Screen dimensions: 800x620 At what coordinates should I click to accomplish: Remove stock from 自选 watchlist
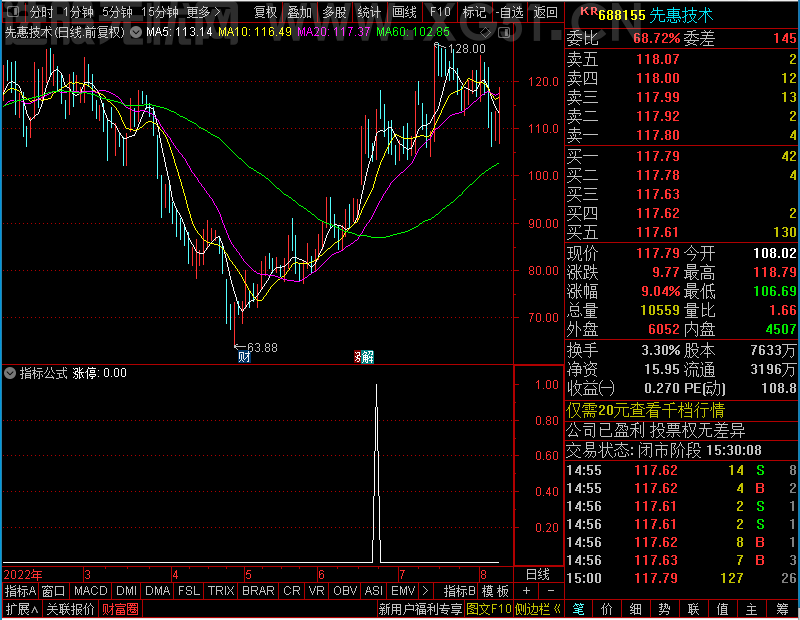[x=510, y=12]
